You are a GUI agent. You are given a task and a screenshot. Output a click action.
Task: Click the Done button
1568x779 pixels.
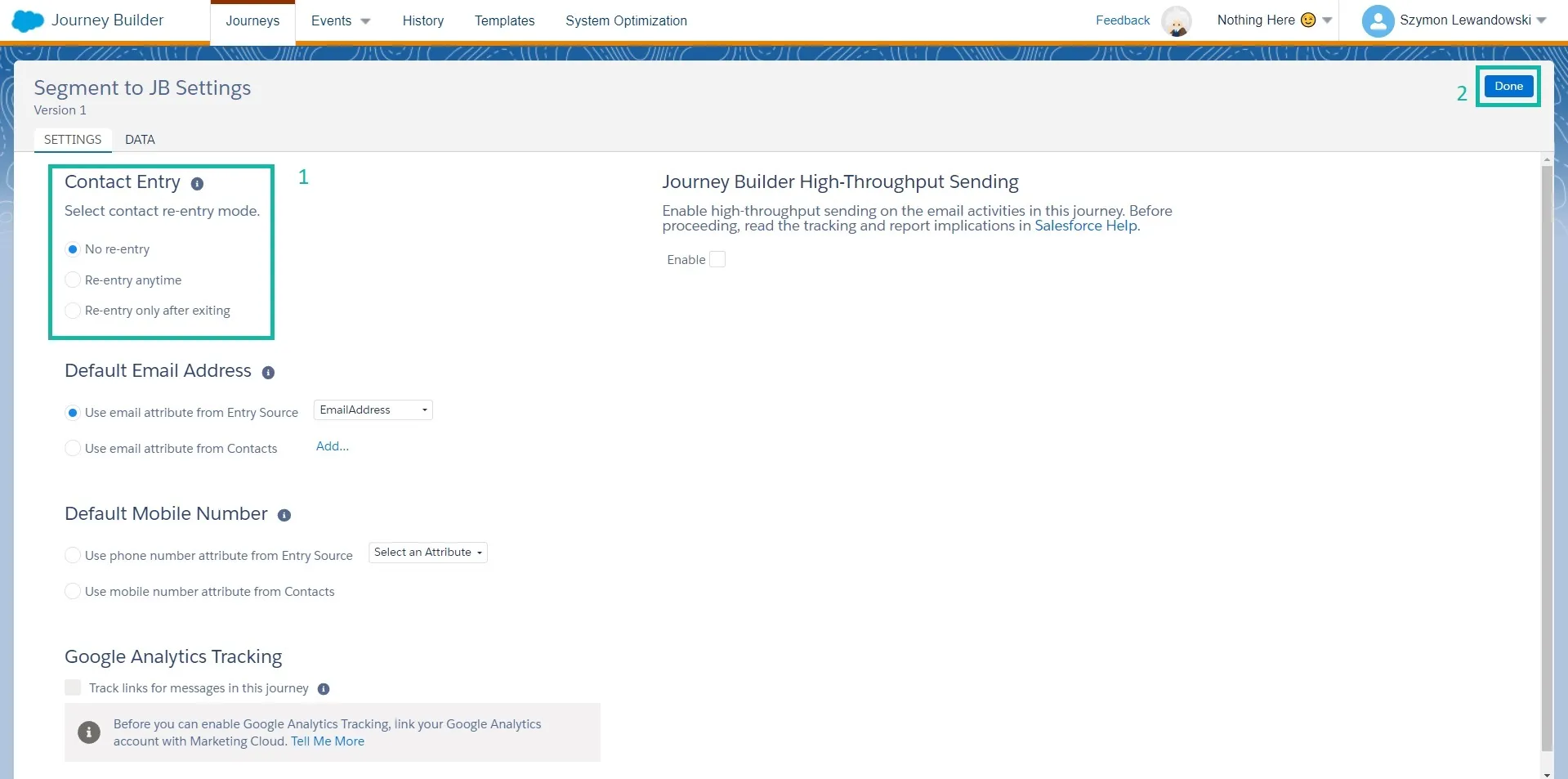click(1508, 86)
